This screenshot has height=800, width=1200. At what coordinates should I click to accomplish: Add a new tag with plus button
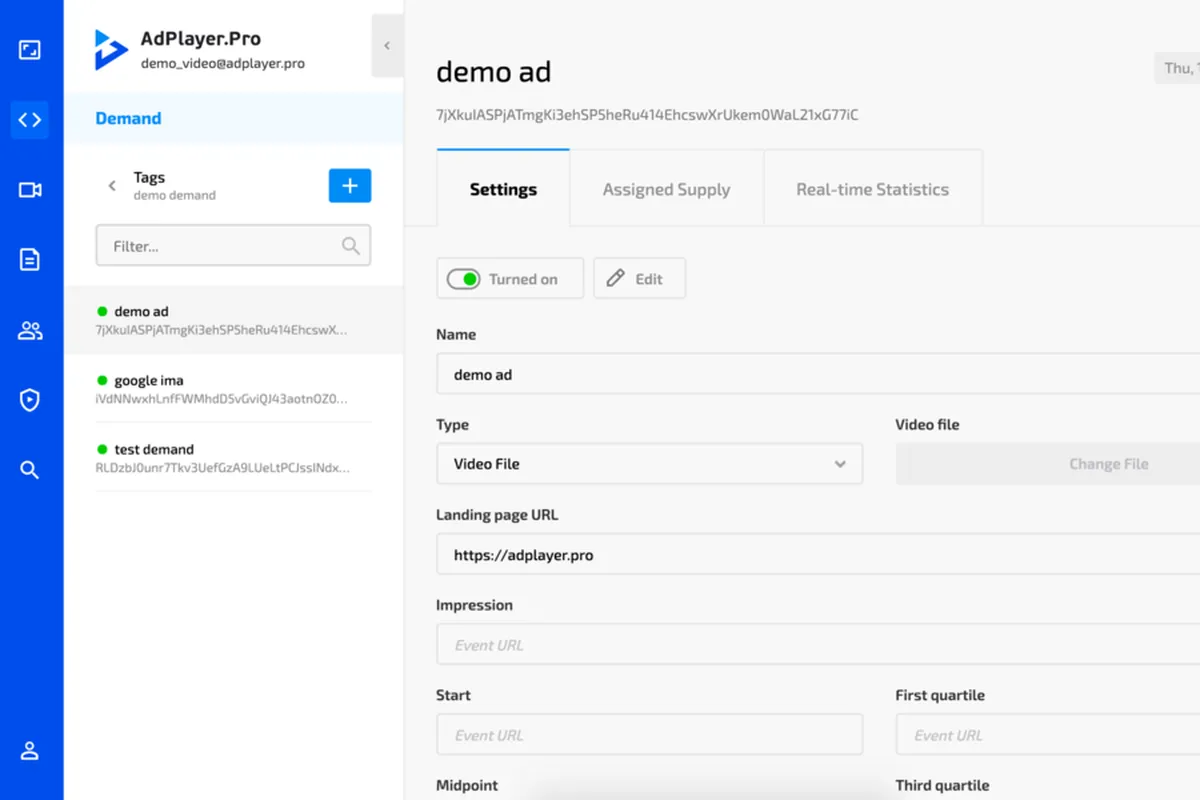(350, 186)
